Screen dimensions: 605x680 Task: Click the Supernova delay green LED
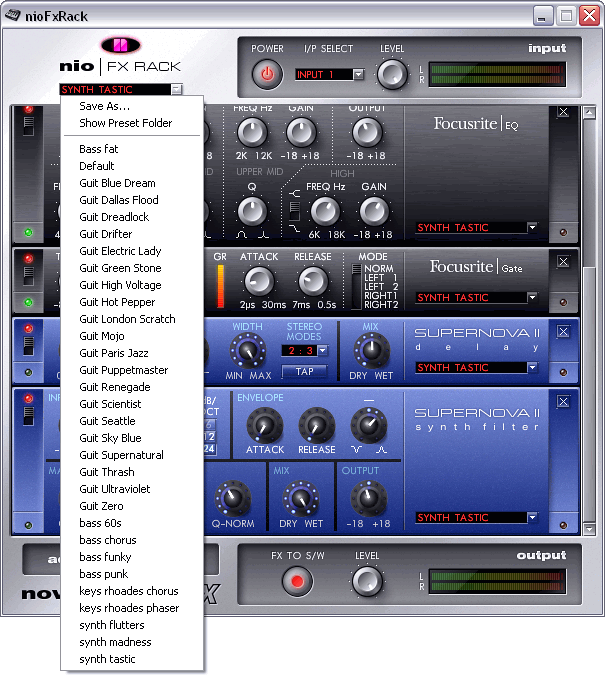(29, 372)
